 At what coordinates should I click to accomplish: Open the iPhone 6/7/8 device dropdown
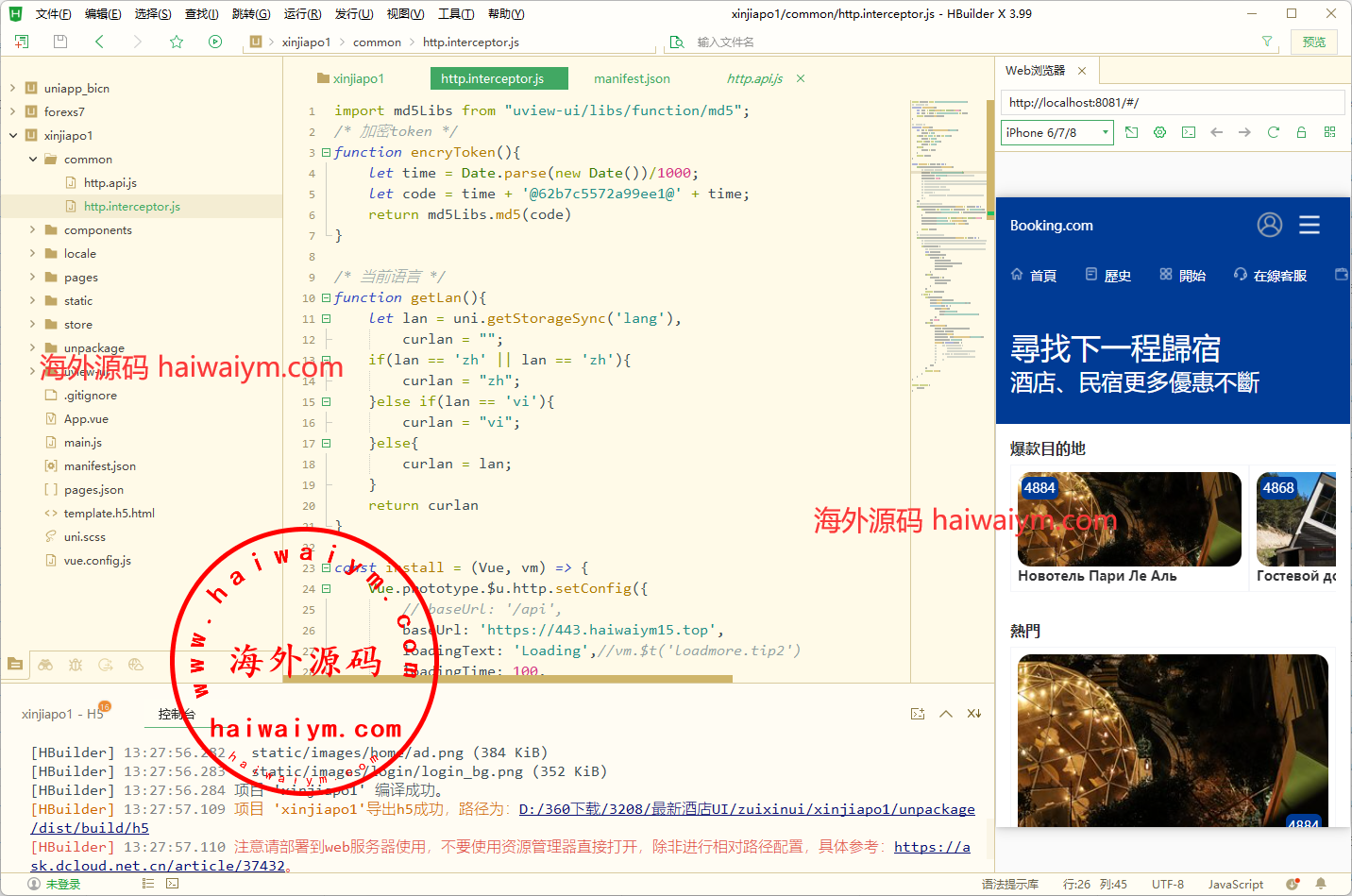(1056, 133)
